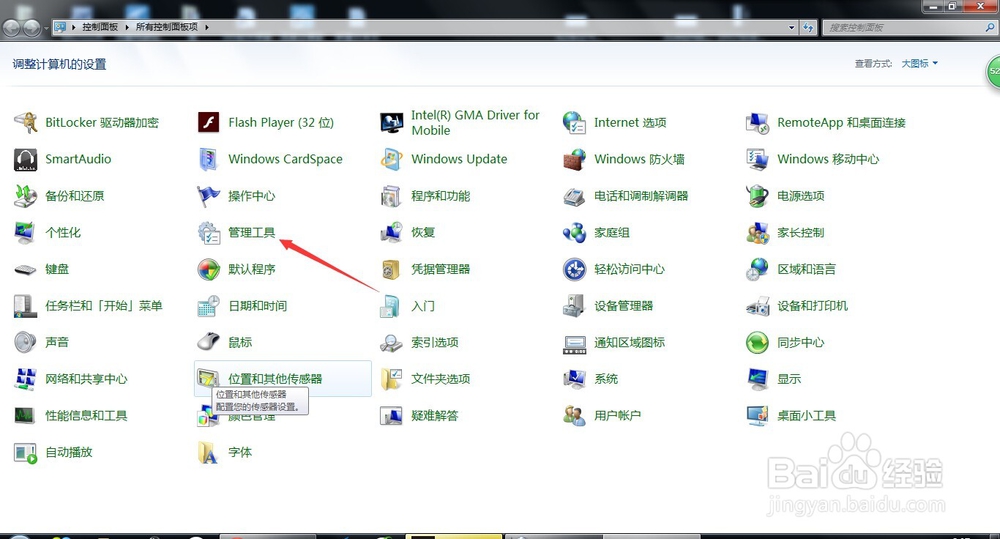Expand the address bar history dropdown arrow

click(791, 27)
